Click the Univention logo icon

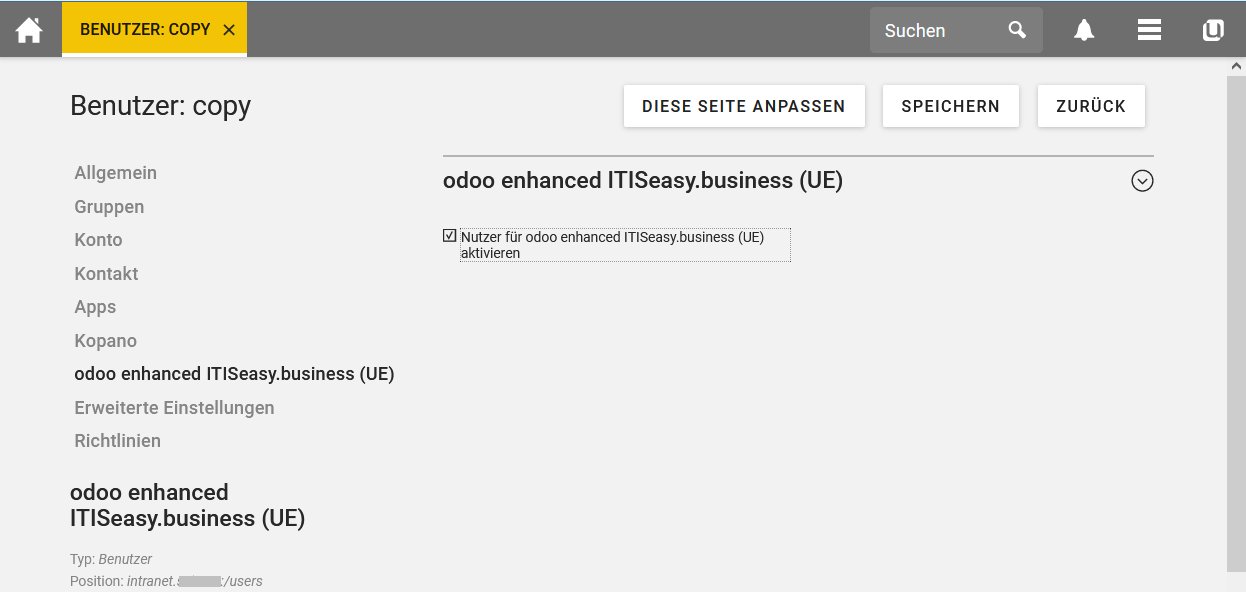[x=1213, y=30]
